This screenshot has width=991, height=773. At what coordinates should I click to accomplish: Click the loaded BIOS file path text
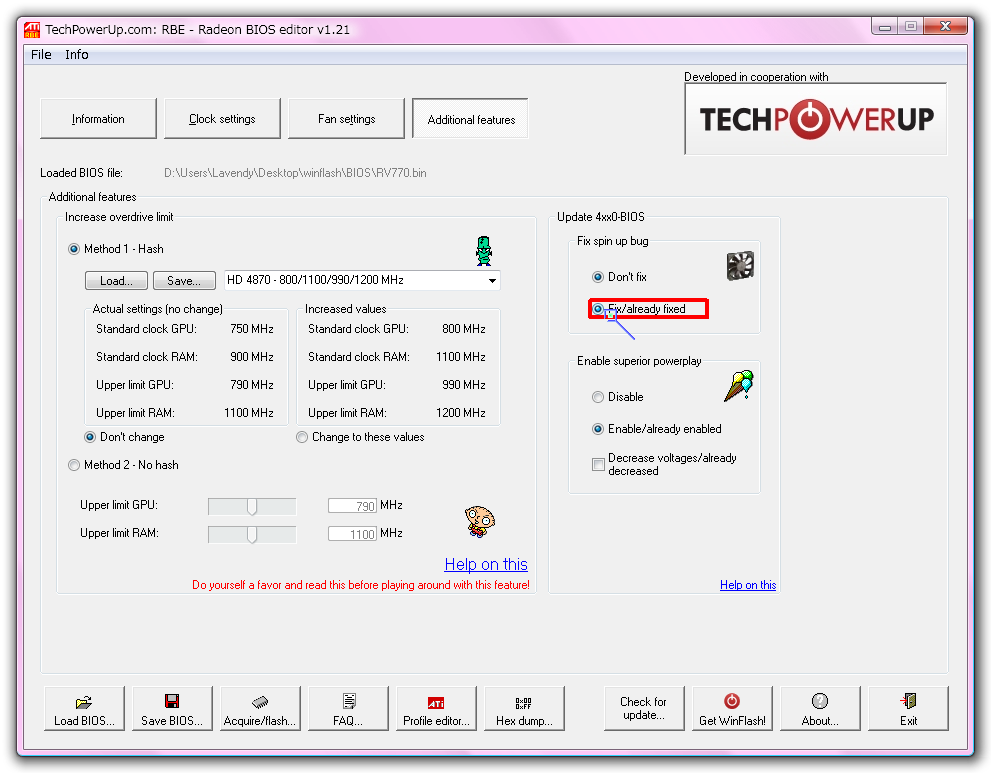tap(295, 173)
